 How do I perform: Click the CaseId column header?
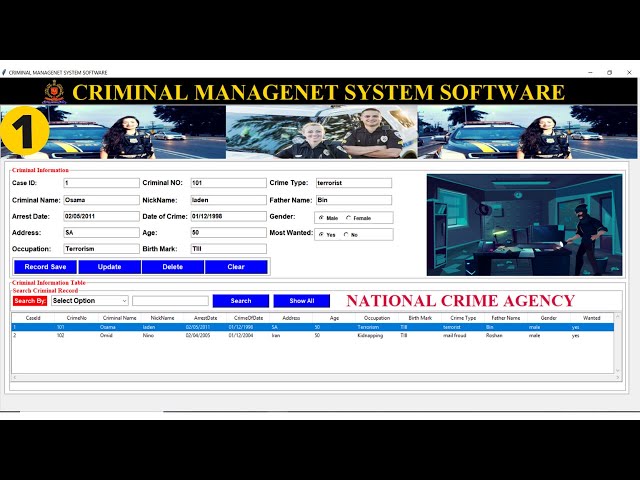[x=33, y=318]
